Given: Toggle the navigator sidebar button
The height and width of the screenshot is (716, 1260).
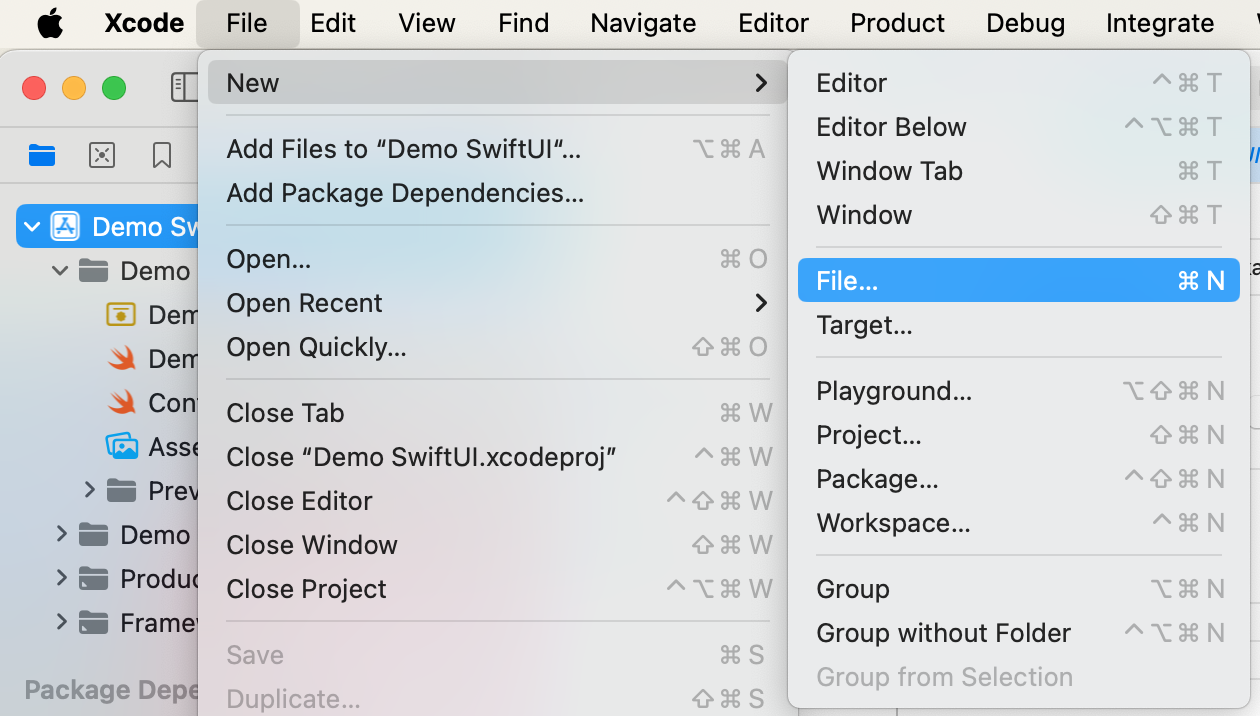Looking at the screenshot, I should 185,87.
